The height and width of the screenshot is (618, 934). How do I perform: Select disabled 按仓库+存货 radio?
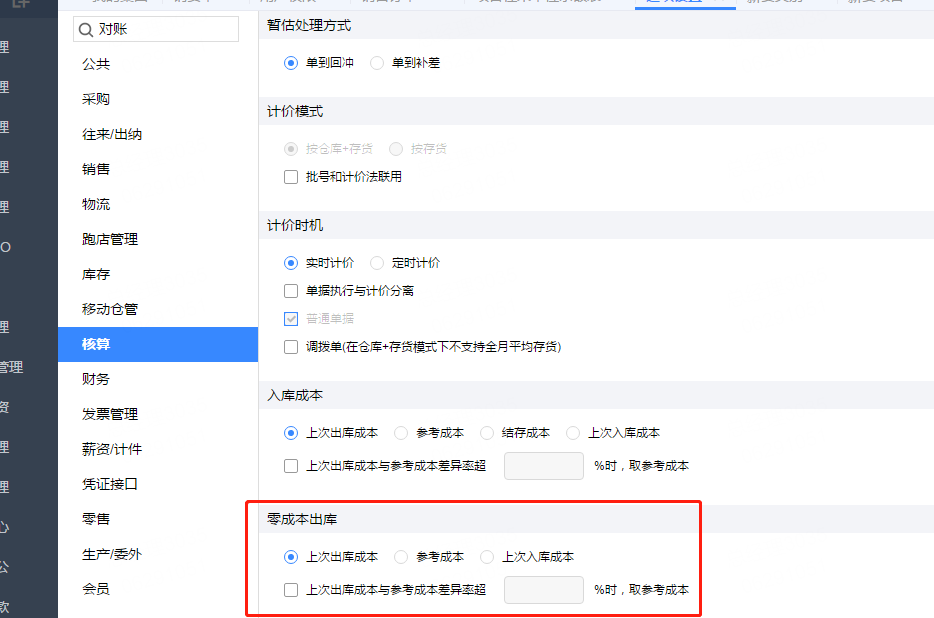tap(291, 148)
